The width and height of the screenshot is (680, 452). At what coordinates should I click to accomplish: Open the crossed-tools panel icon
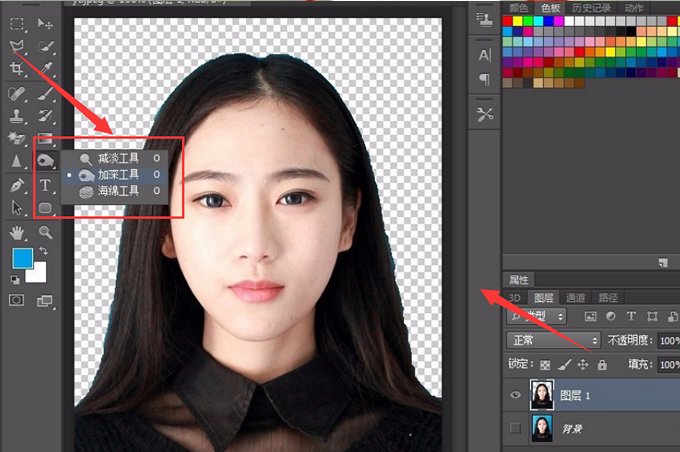pos(484,115)
